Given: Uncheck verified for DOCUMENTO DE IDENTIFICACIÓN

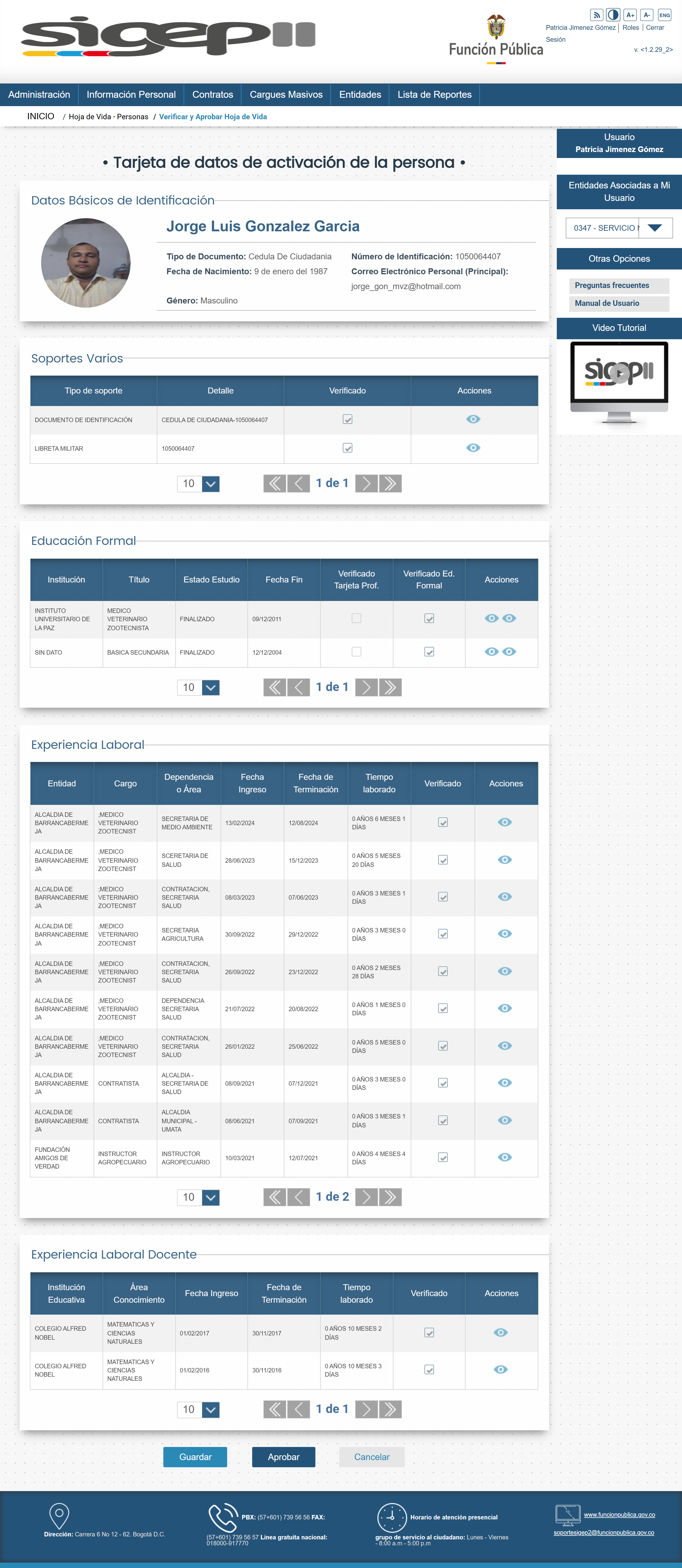Looking at the screenshot, I should click(x=347, y=419).
